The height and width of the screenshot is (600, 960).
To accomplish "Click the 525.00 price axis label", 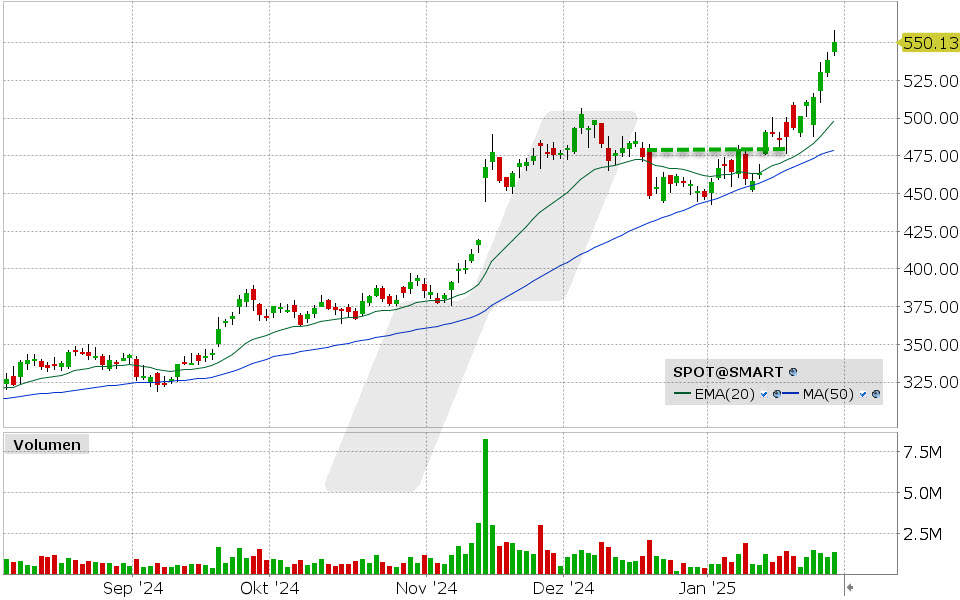I will tap(931, 81).
